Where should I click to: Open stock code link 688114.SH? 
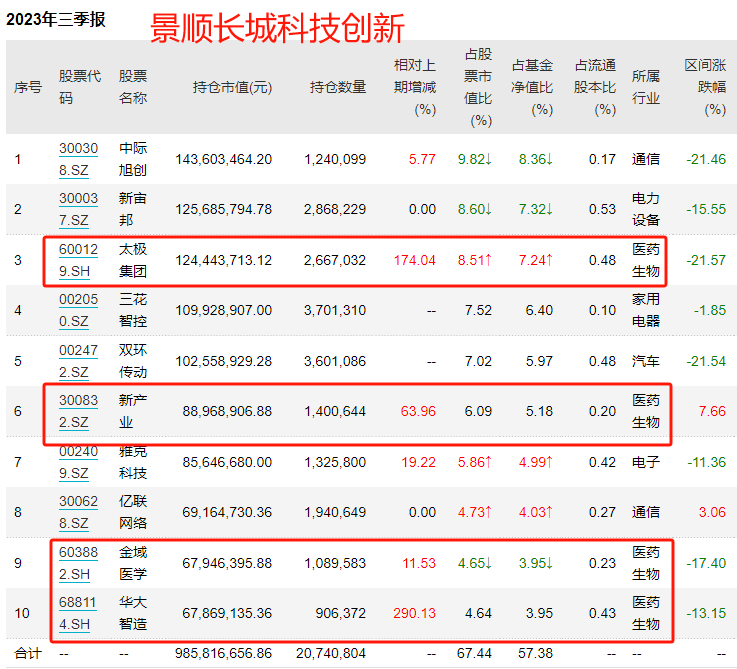[78, 614]
